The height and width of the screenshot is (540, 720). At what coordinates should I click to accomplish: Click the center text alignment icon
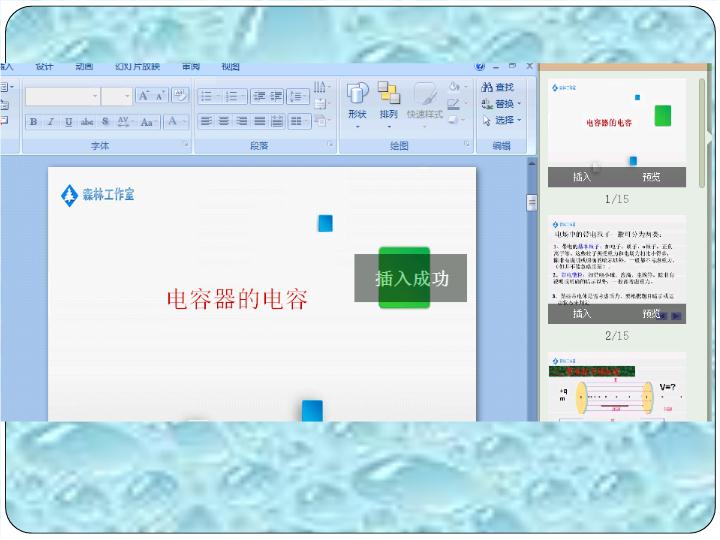224,121
